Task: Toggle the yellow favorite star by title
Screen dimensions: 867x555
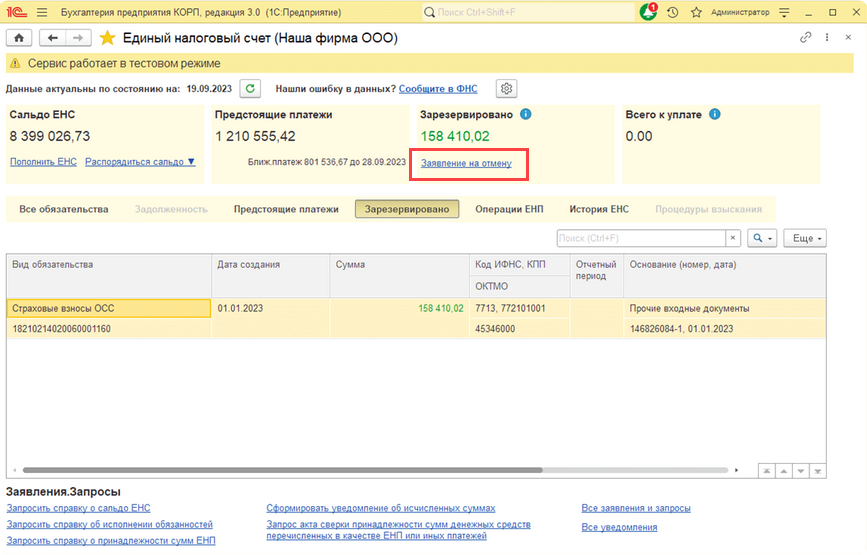Action: point(107,38)
